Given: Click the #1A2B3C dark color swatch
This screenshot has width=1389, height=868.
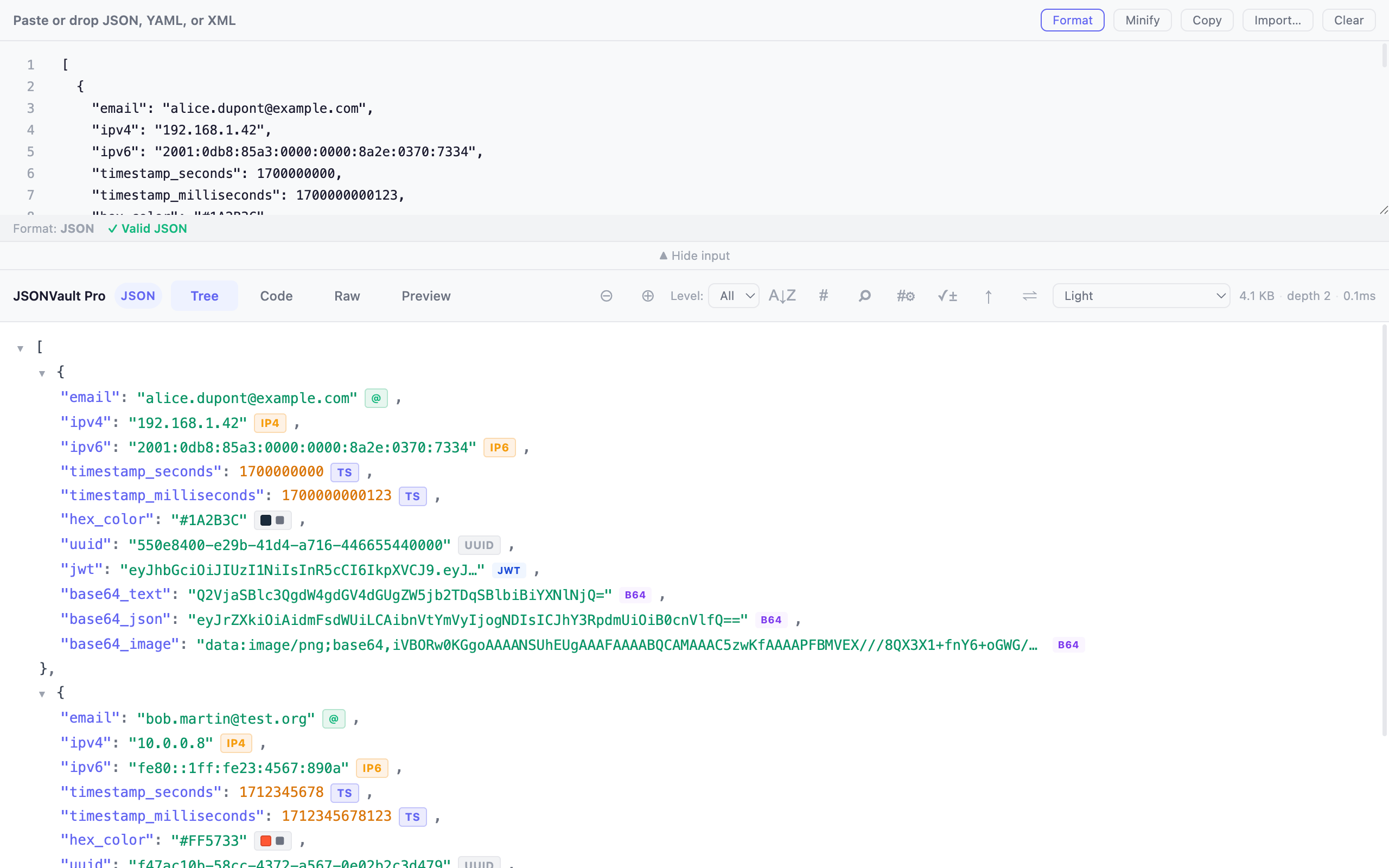Looking at the screenshot, I should point(266,520).
